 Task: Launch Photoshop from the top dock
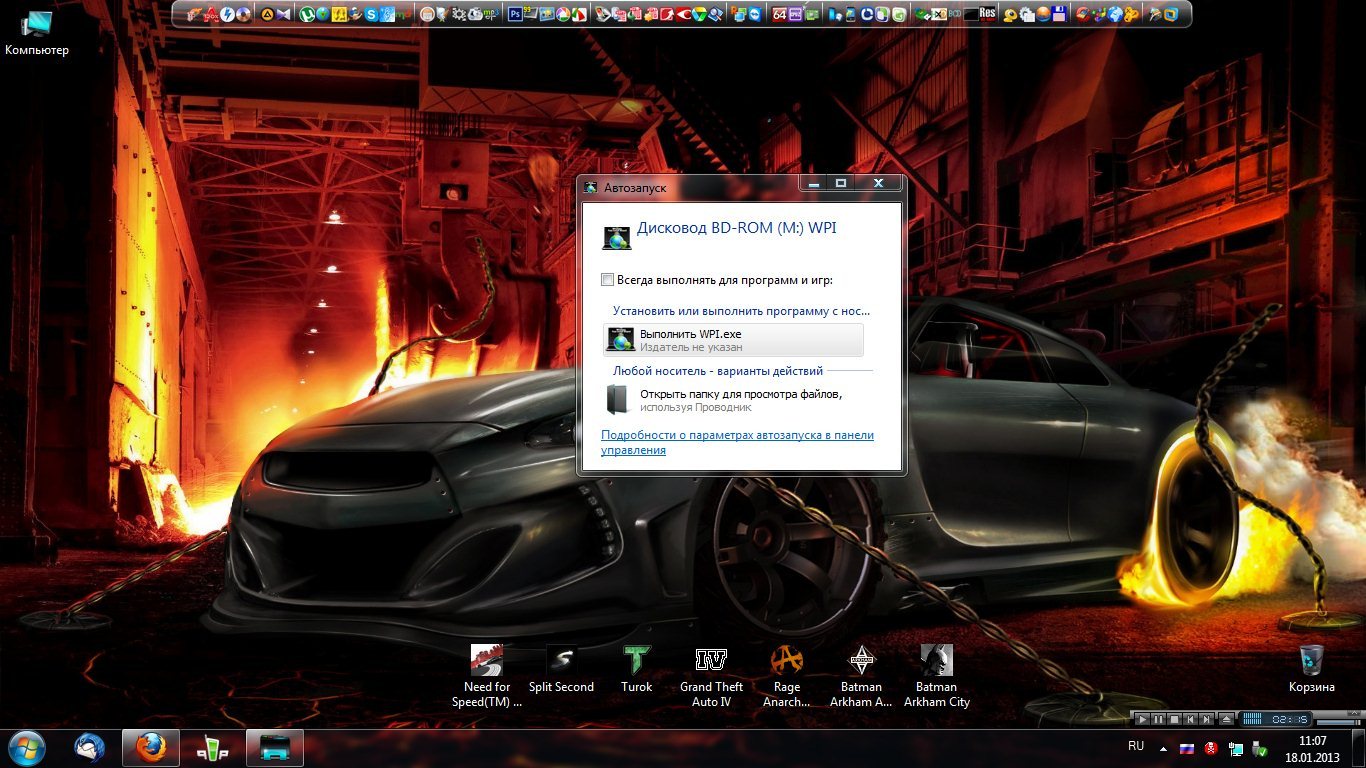pos(515,14)
